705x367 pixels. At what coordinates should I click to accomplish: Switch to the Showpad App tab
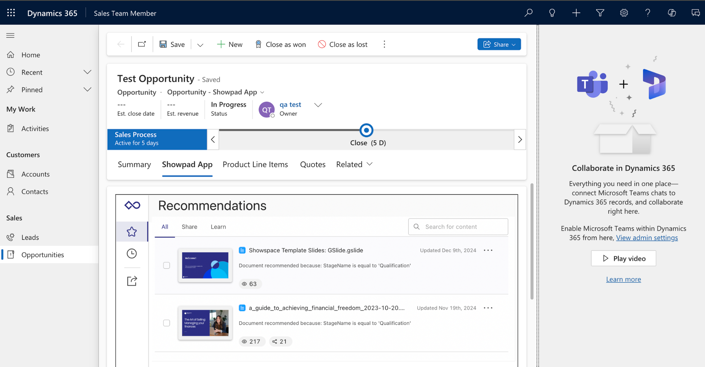pos(187,165)
